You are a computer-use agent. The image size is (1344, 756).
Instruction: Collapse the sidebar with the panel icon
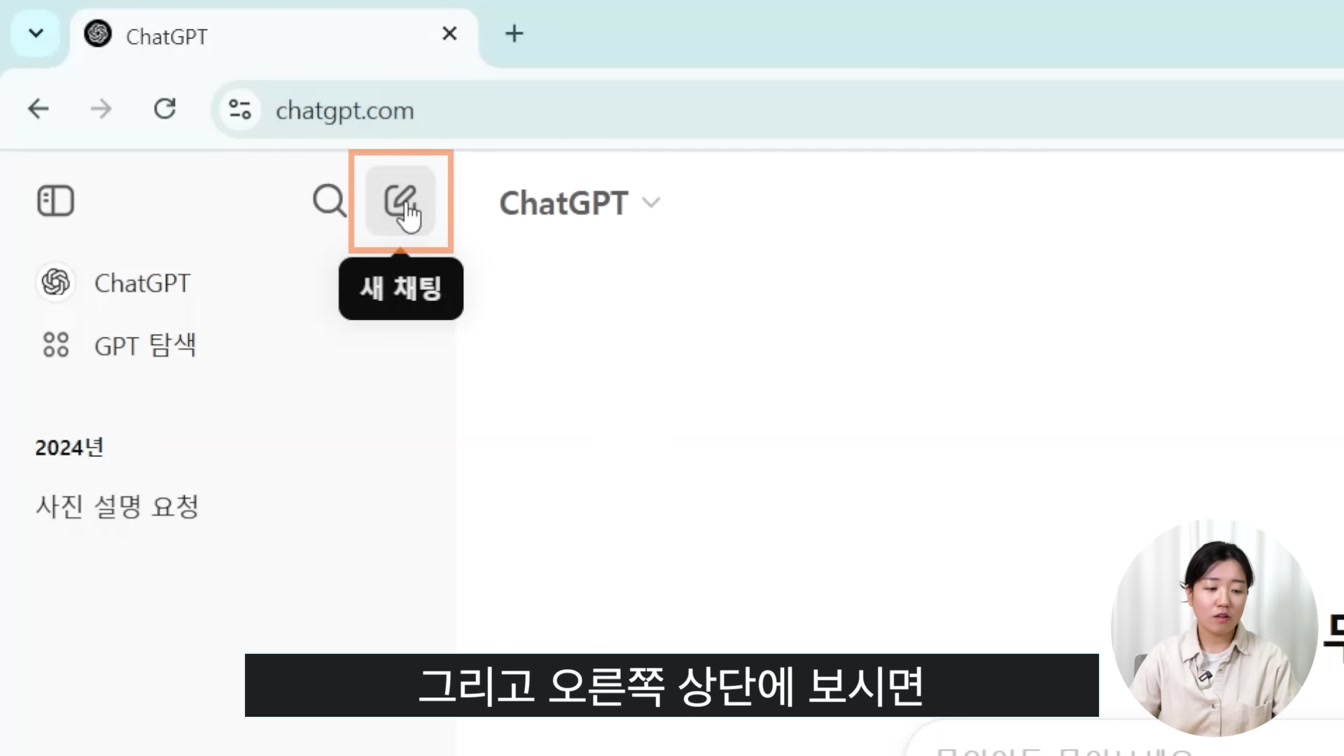pos(56,201)
